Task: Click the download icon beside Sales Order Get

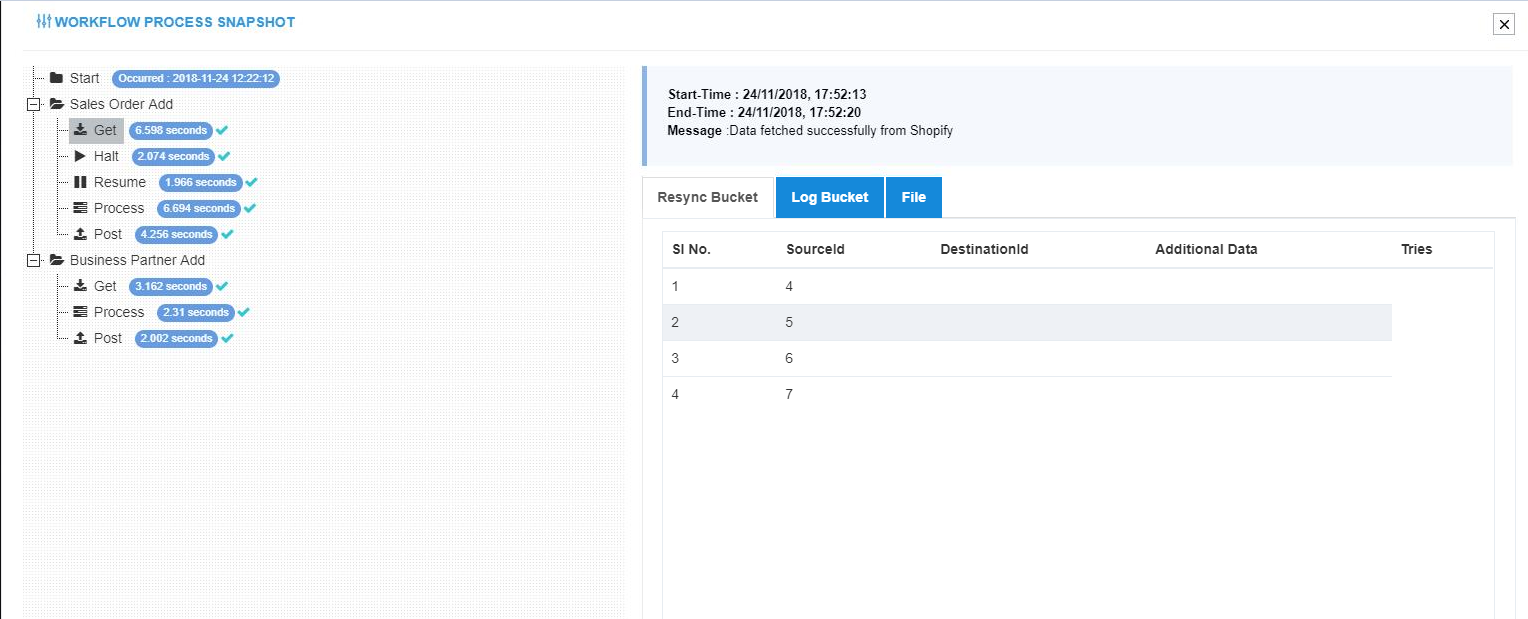Action: pos(81,131)
